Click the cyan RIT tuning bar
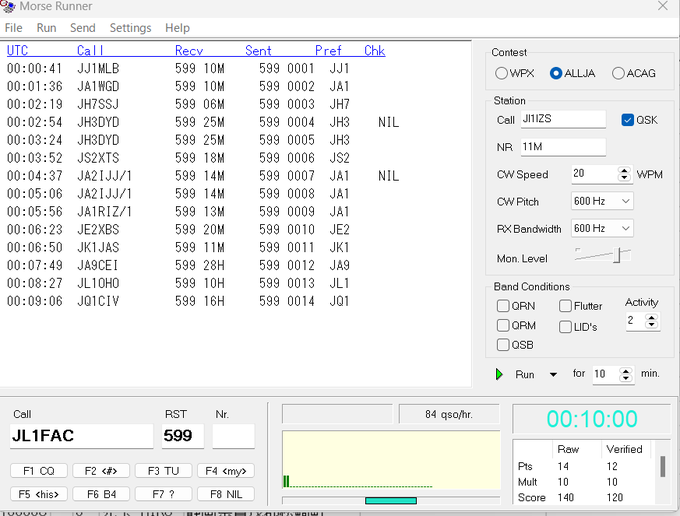The image size is (680, 516). coord(391,501)
